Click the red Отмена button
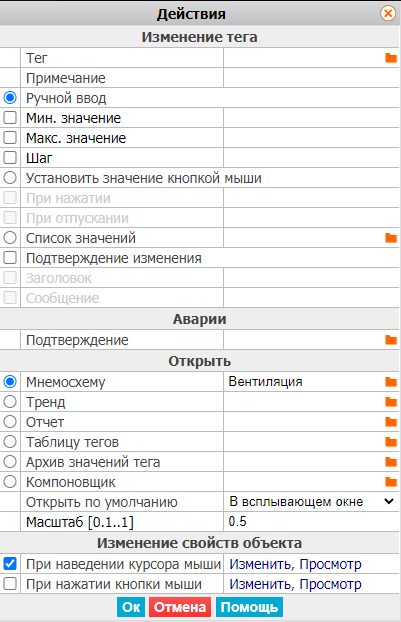Screen dimensions: 401x622 tap(180, 607)
